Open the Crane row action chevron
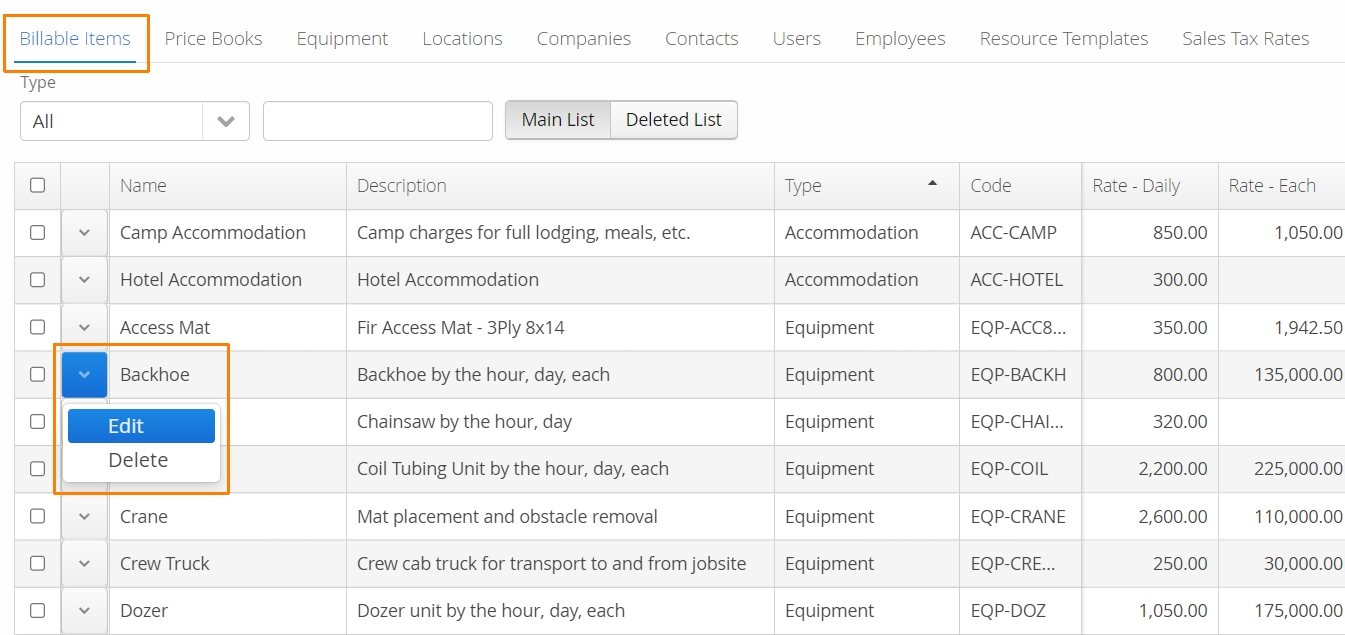 (x=84, y=516)
